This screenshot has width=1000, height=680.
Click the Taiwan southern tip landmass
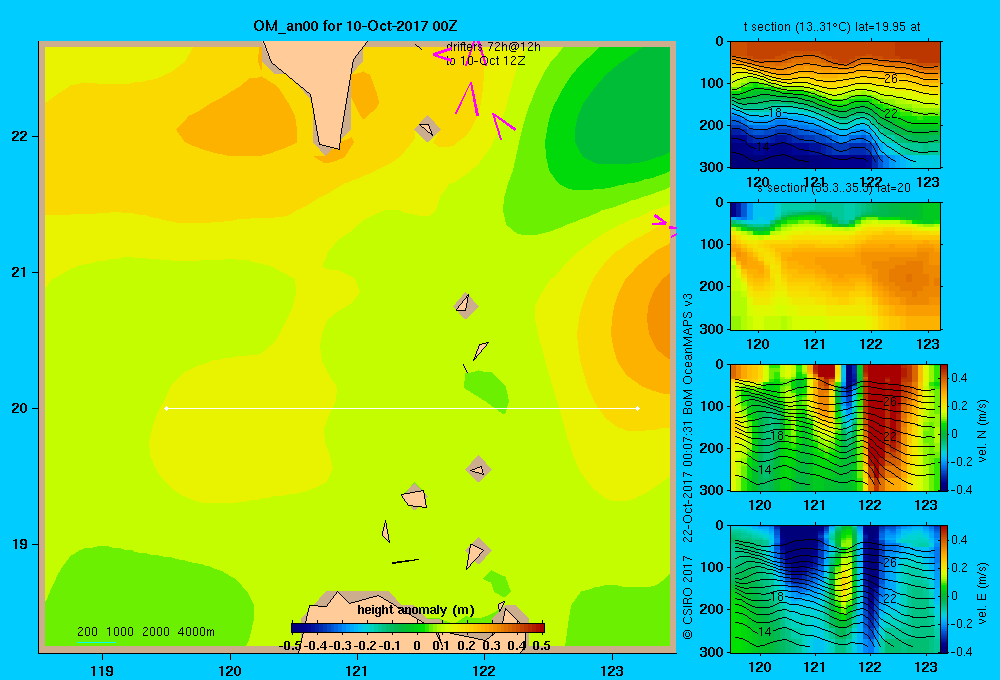322,89
